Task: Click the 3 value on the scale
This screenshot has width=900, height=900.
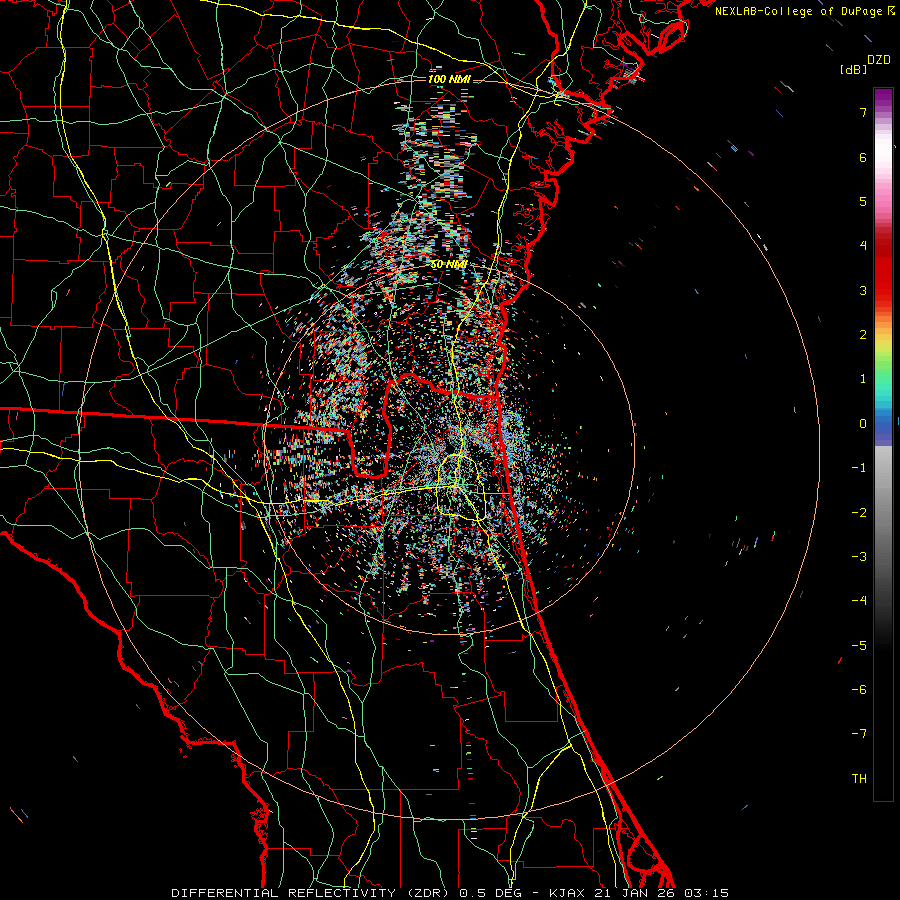Action: coord(863,290)
